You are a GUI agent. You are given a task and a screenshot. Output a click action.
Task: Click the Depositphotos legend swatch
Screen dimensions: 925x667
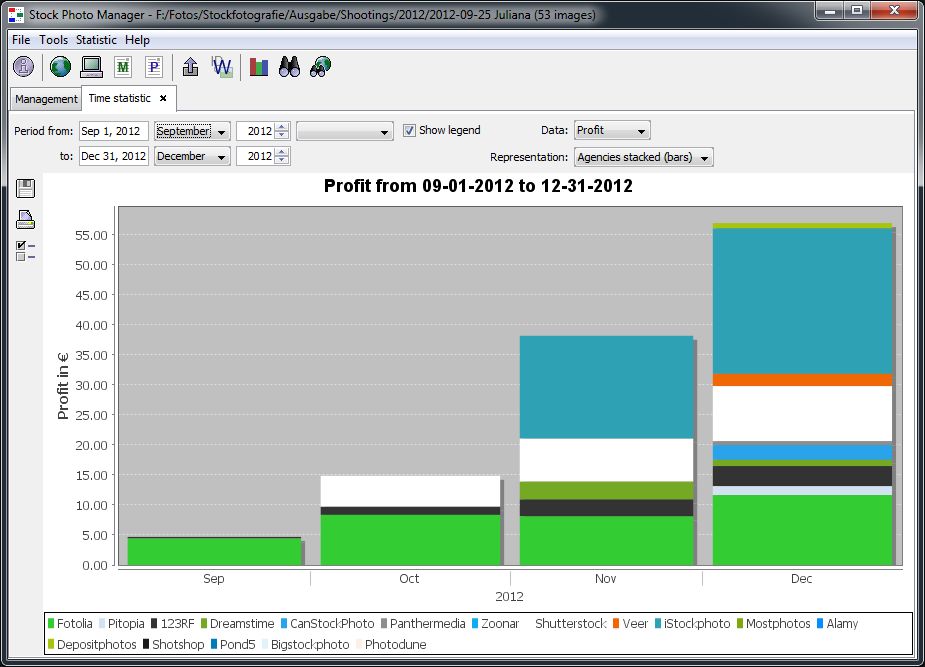[51, 645]
